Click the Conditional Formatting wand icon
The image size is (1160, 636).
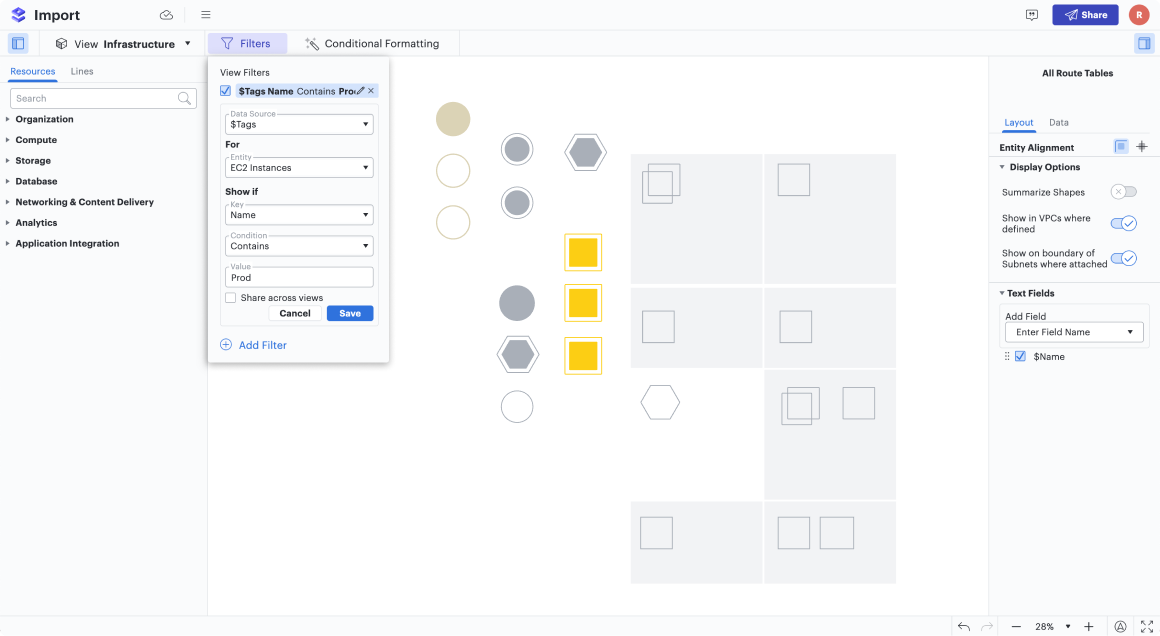pyautogui.click(x=312, y=44)
